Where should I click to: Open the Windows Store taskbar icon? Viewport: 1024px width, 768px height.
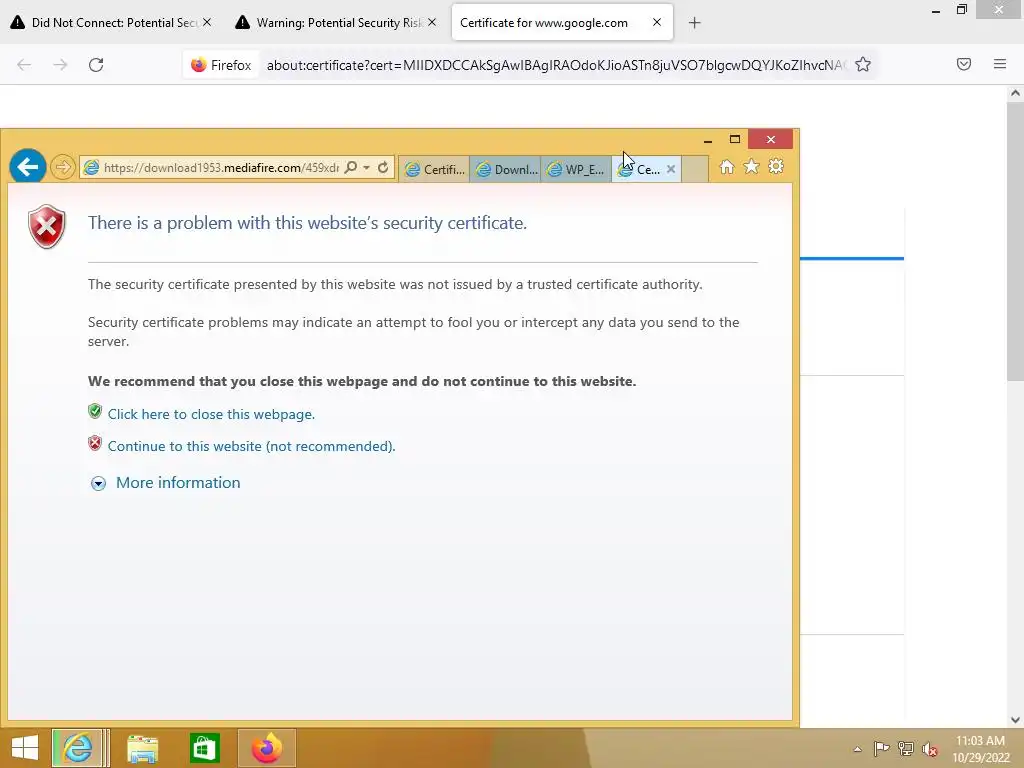tap(204, 748)
